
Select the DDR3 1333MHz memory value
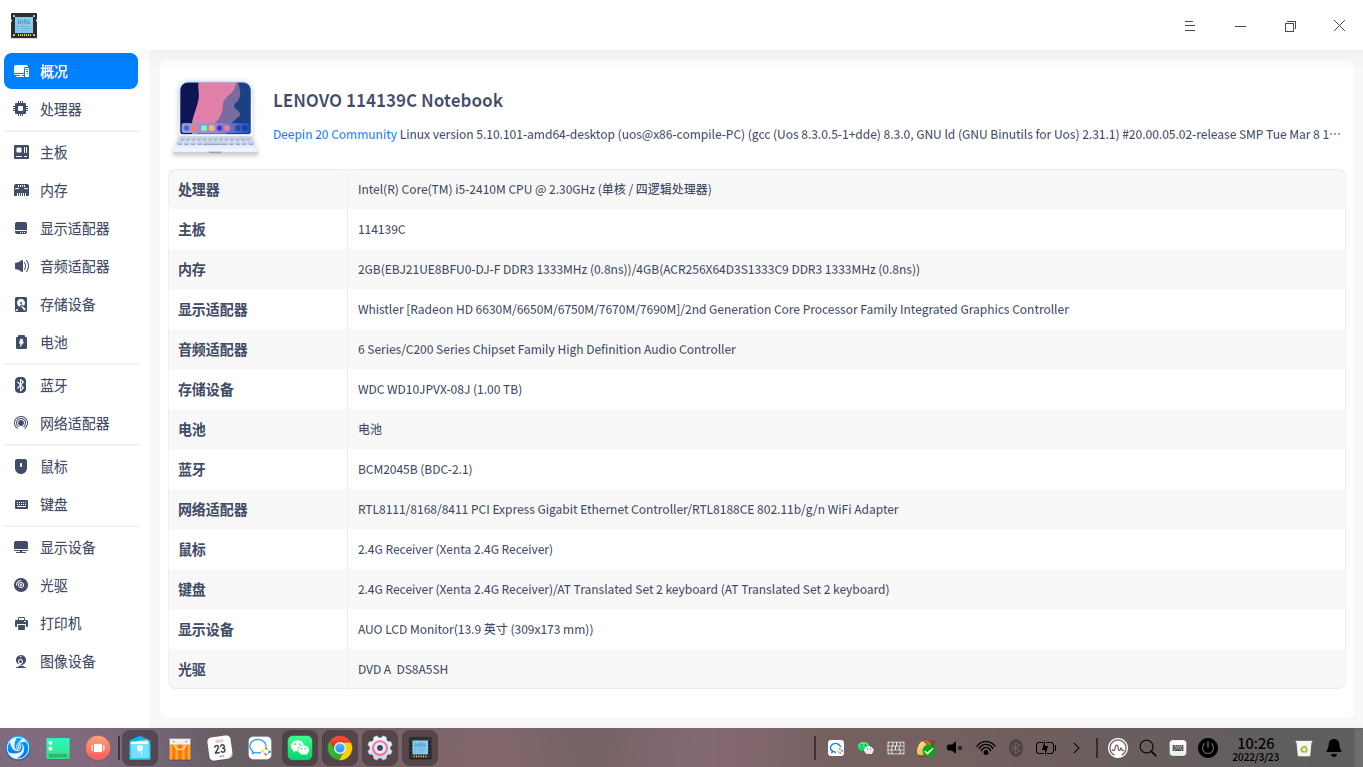pyautogui.click(x=639, y=269)
